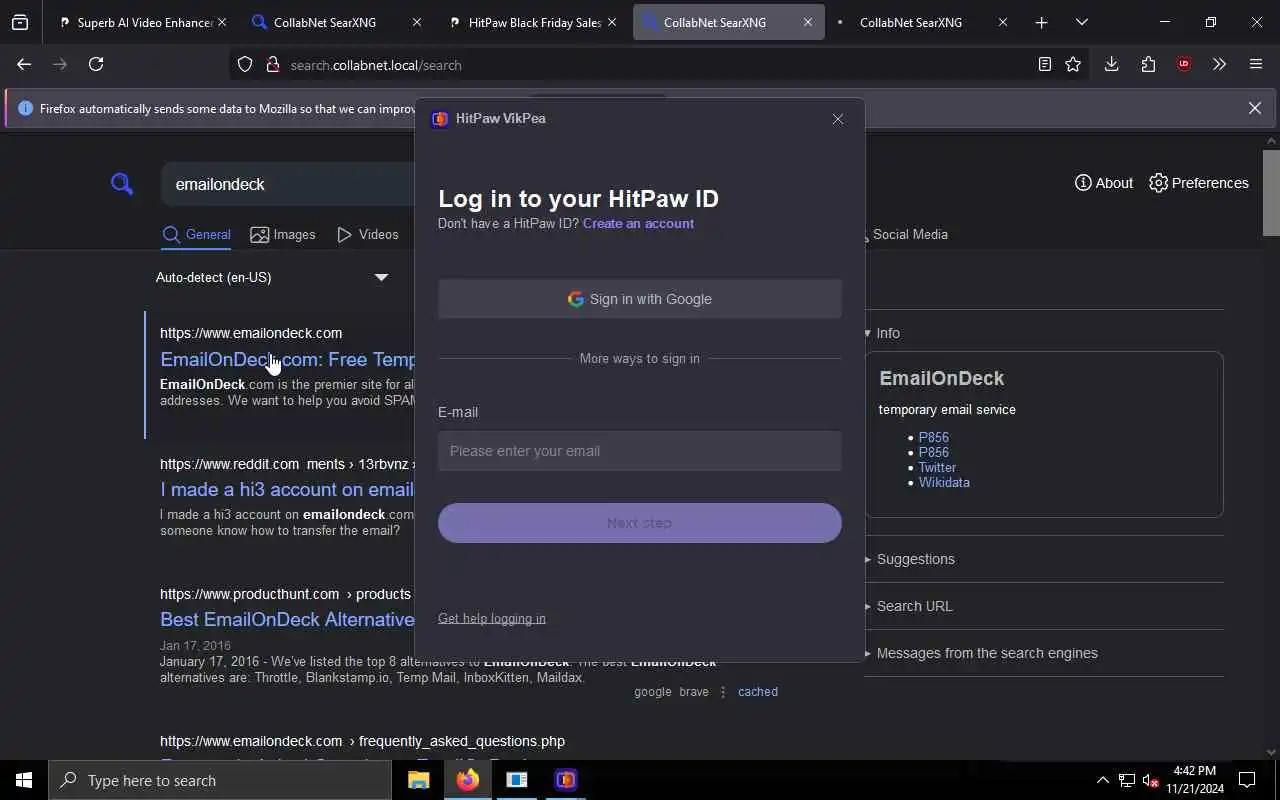Screen dimensions: 1280x800
Task: Open Auto-detect language dropdown
Action: tap(271, 277)
